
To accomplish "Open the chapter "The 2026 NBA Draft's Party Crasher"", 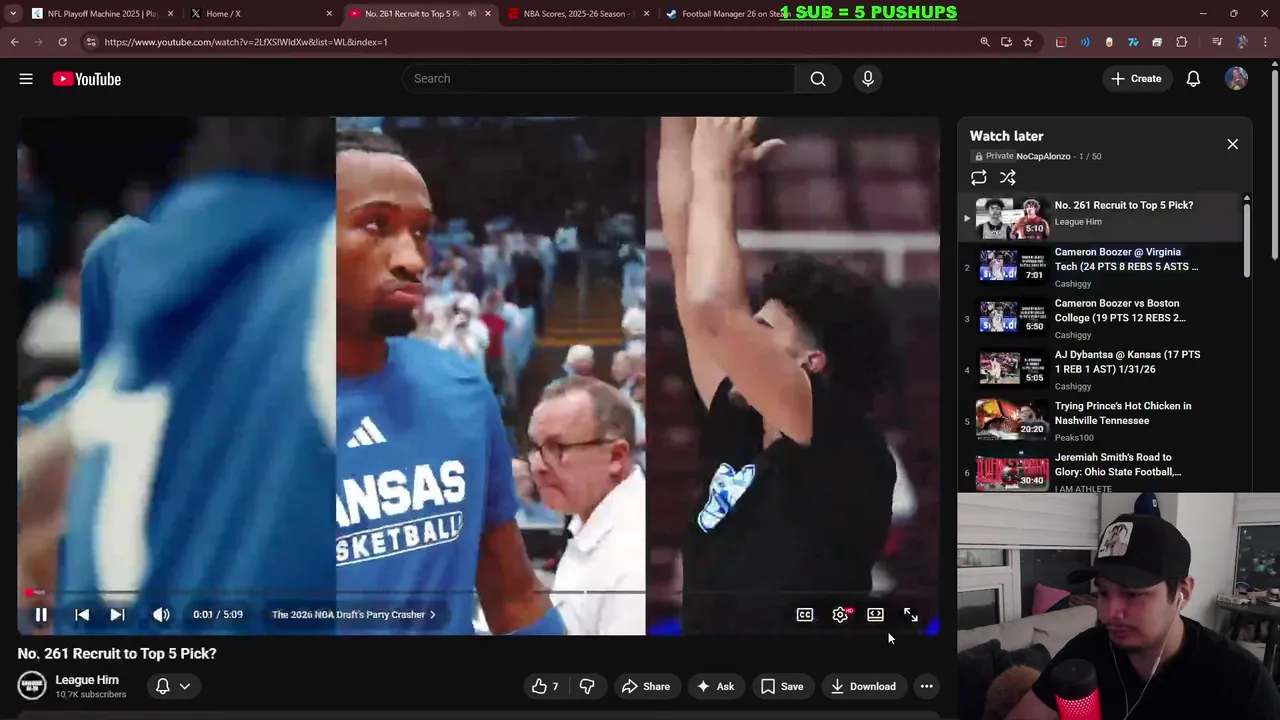I will [354, 615].
